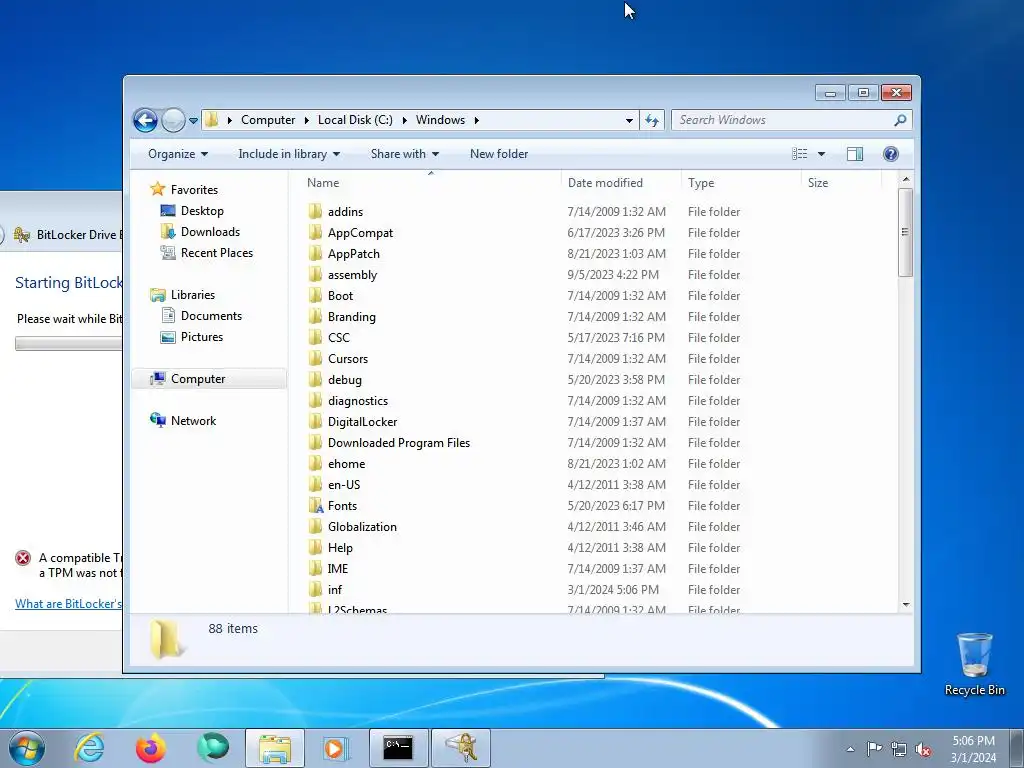Select the Boot folder
Viewport: 1024px width, 768px height.
[x=340, y=296]
